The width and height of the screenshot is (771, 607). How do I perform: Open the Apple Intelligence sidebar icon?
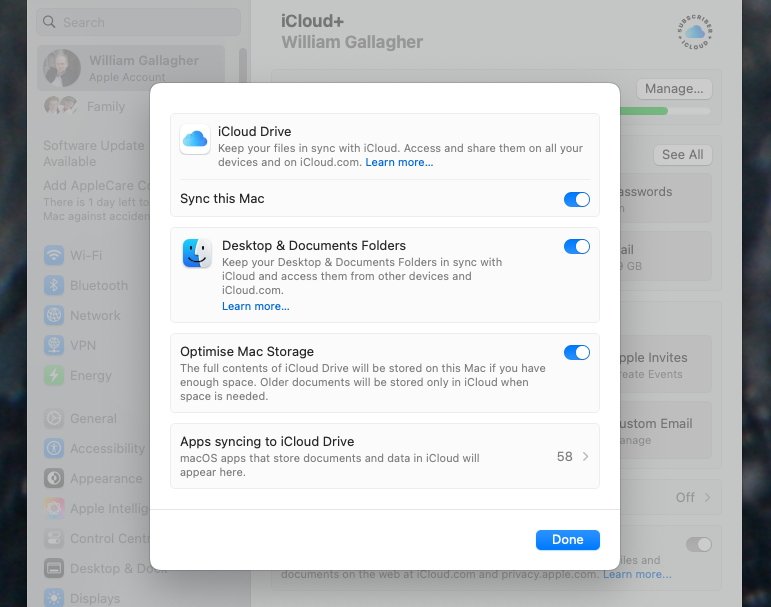(54, 508)
